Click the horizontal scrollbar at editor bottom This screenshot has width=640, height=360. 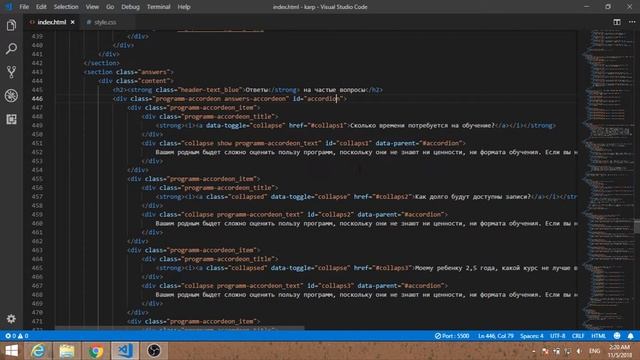[x=180, y=328]
